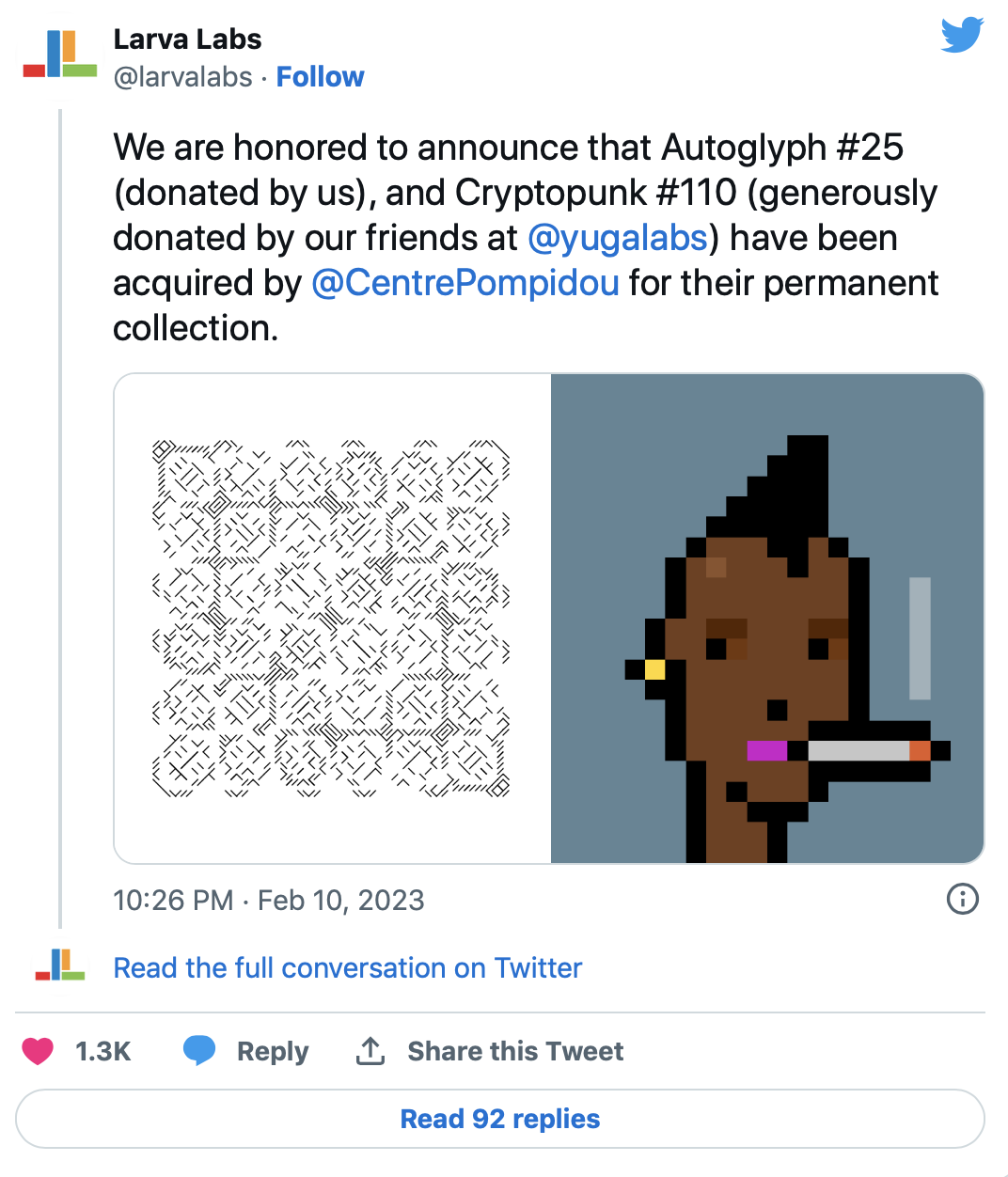Follow the @larvalabs account
This screenshot has width=1008, height=1177.
[320, 77]
